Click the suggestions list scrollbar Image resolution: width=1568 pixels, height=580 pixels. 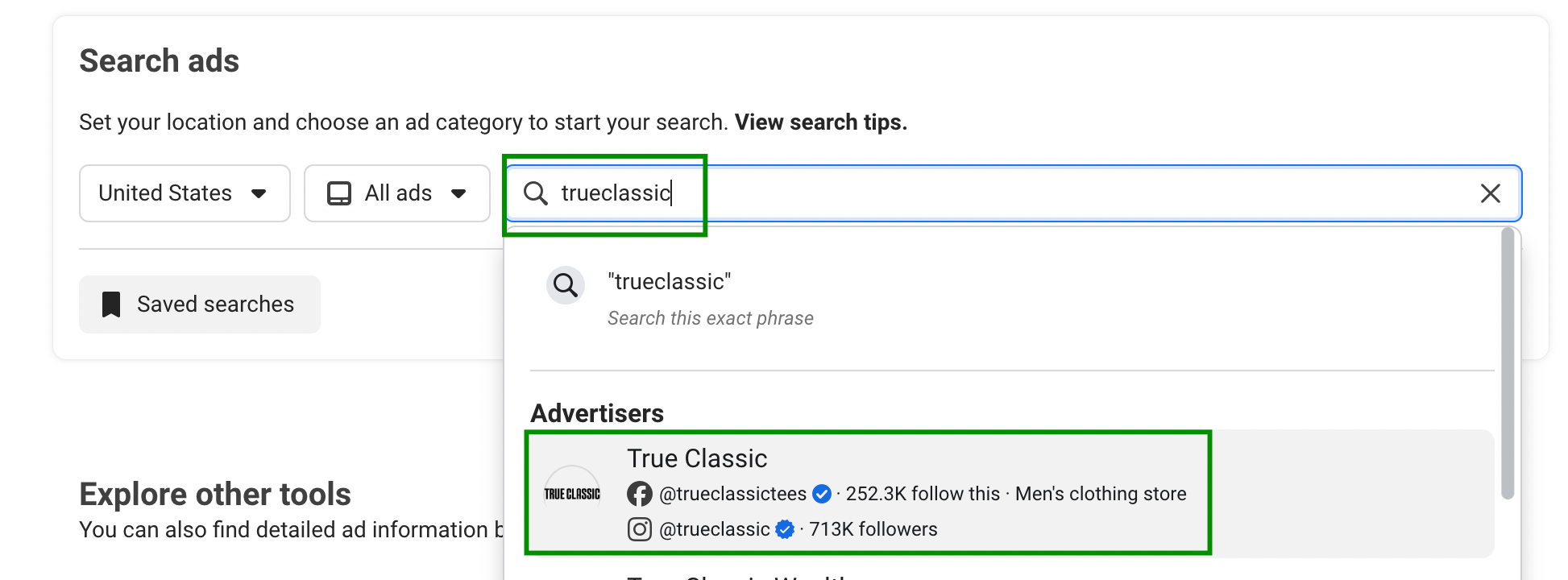(1508, 362)
